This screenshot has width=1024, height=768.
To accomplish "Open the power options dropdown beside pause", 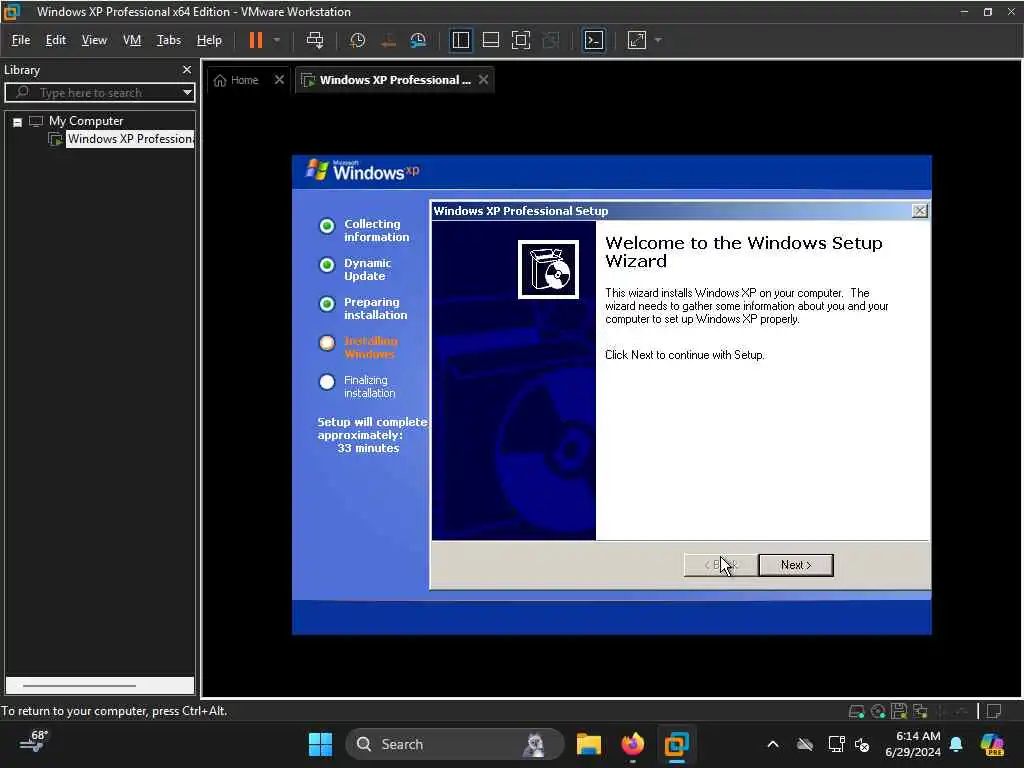I will [x=277, y=40].
